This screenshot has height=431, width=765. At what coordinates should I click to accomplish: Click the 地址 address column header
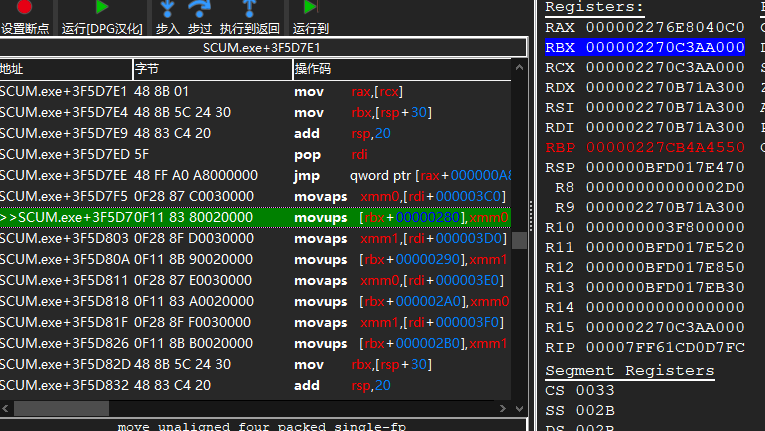[x=66, y=69]
